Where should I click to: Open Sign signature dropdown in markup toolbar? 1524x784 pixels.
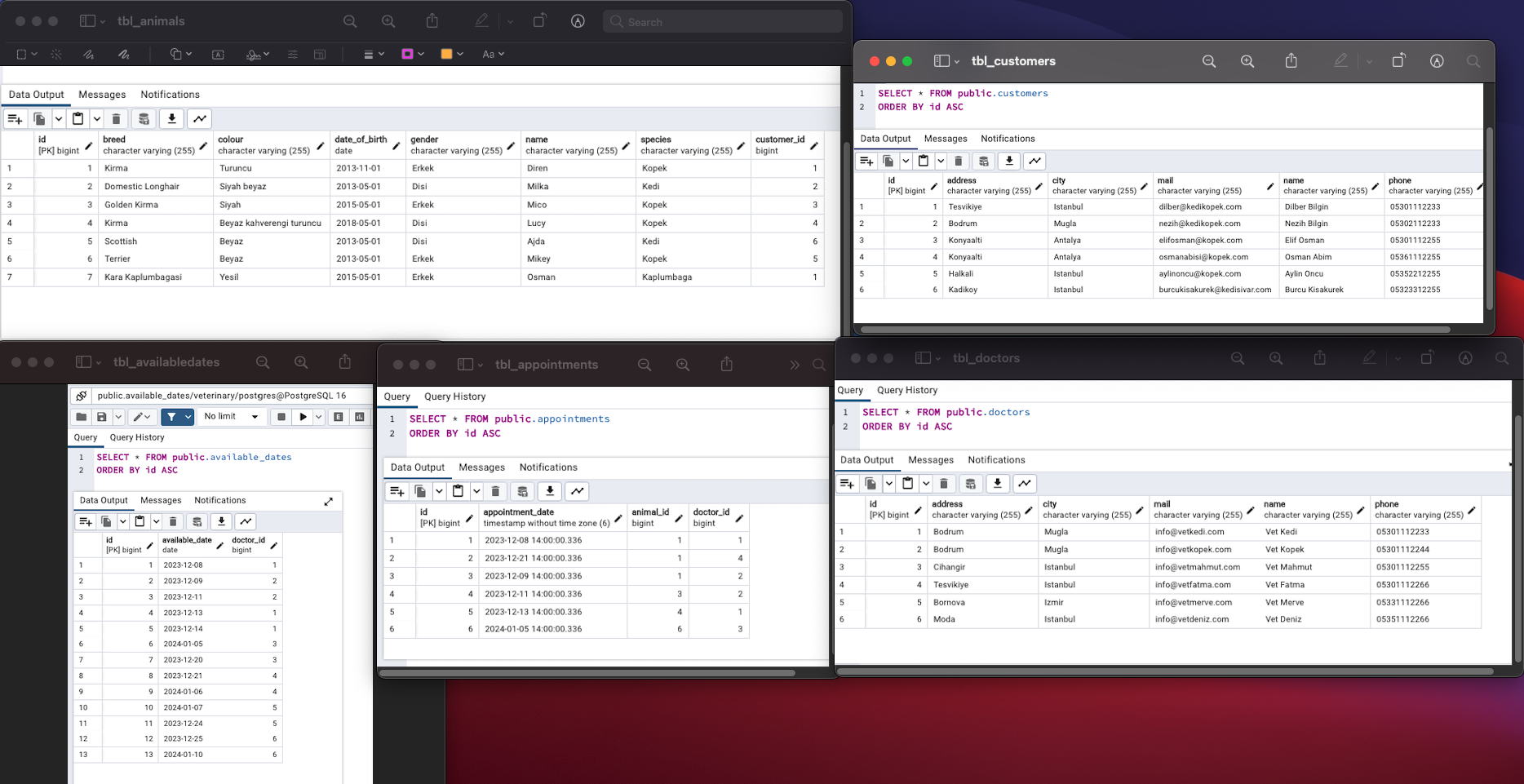(x=258, y=54)
